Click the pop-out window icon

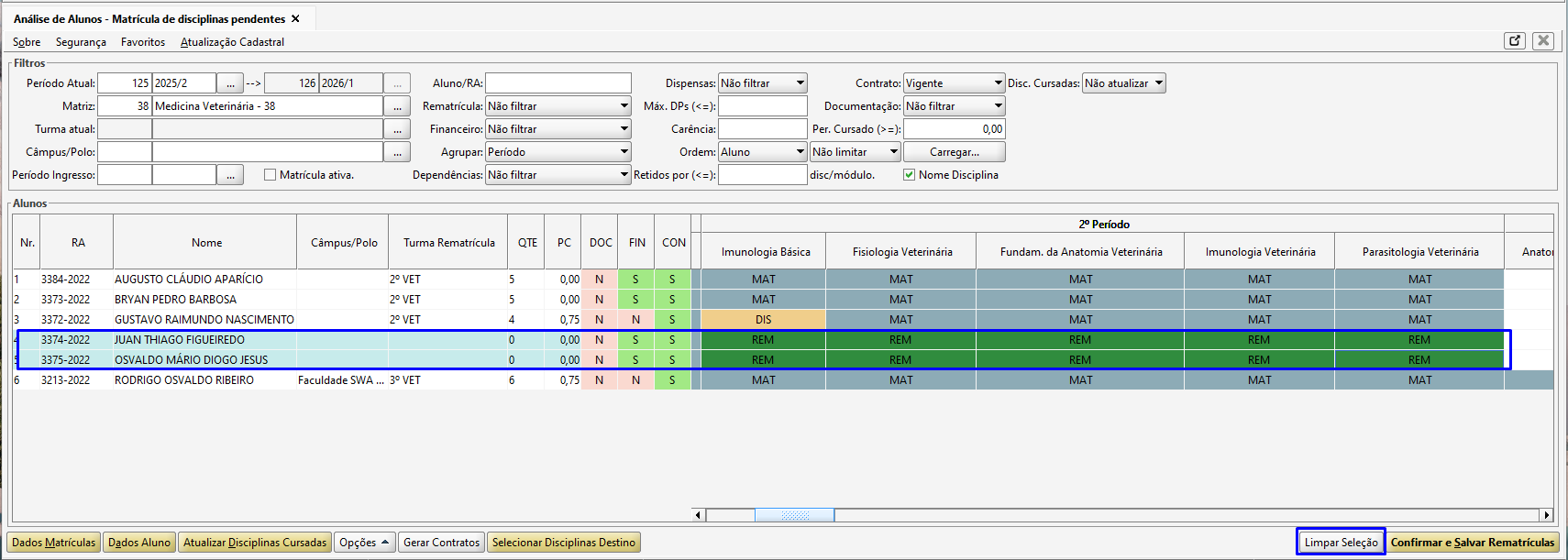pos(1515,40)
